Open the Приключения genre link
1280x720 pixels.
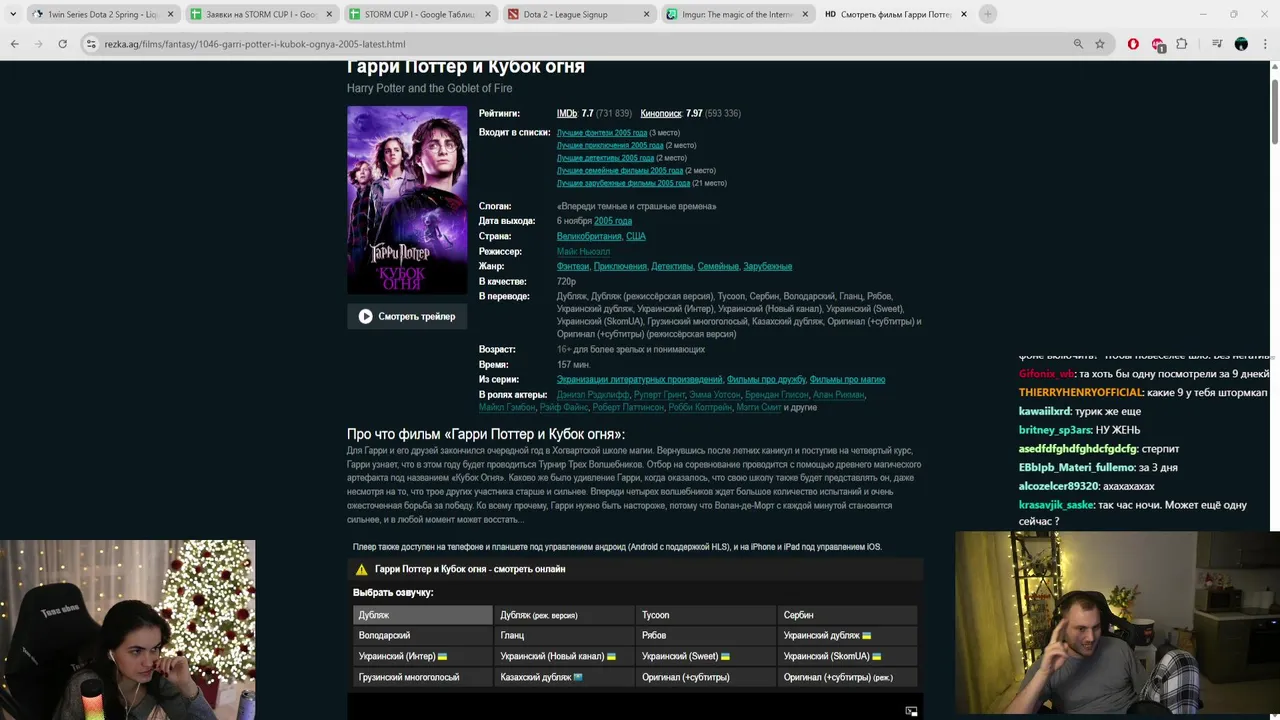620,267
